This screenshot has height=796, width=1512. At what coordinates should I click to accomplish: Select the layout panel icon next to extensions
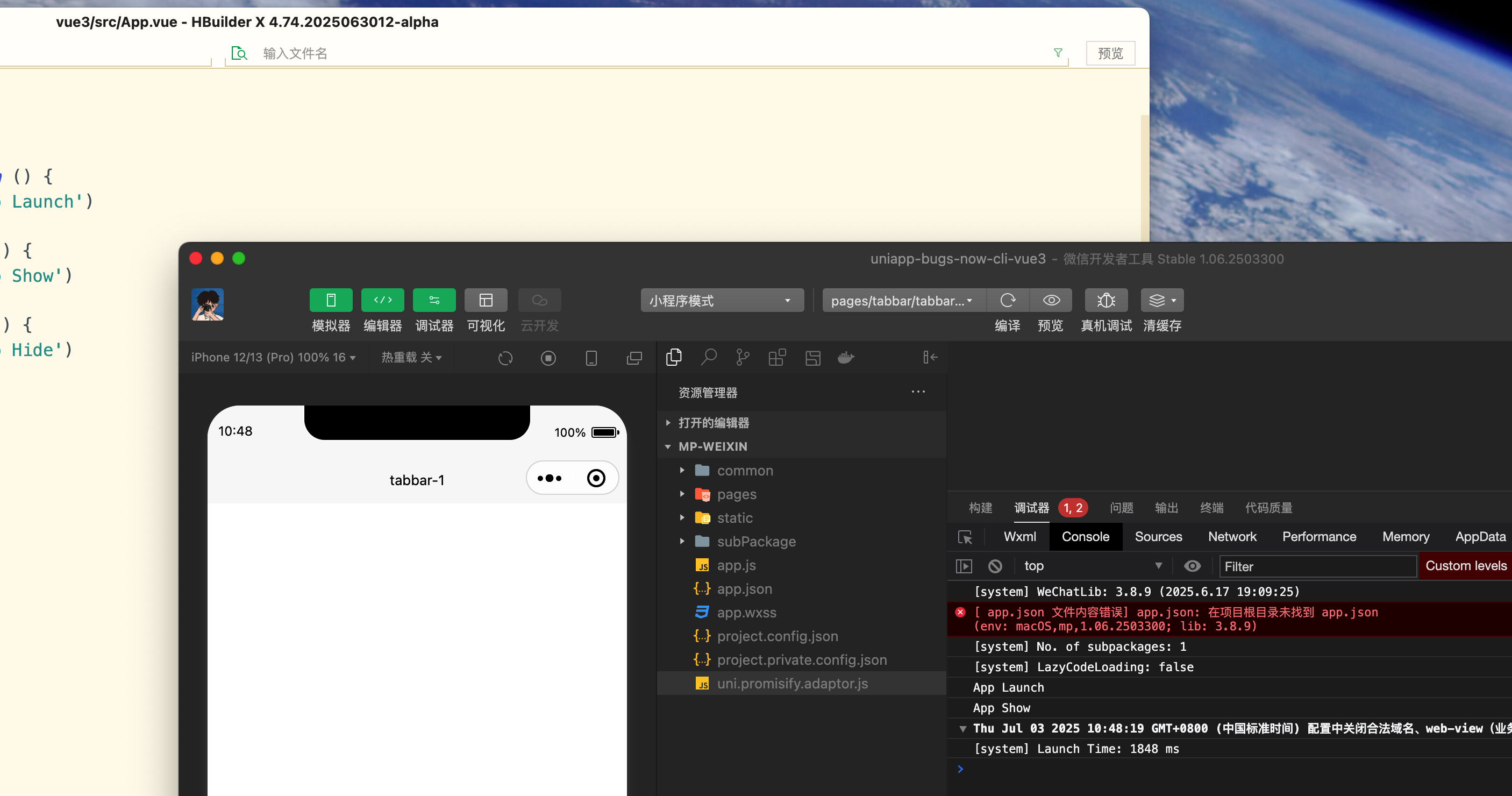click(x=813, y=358)
